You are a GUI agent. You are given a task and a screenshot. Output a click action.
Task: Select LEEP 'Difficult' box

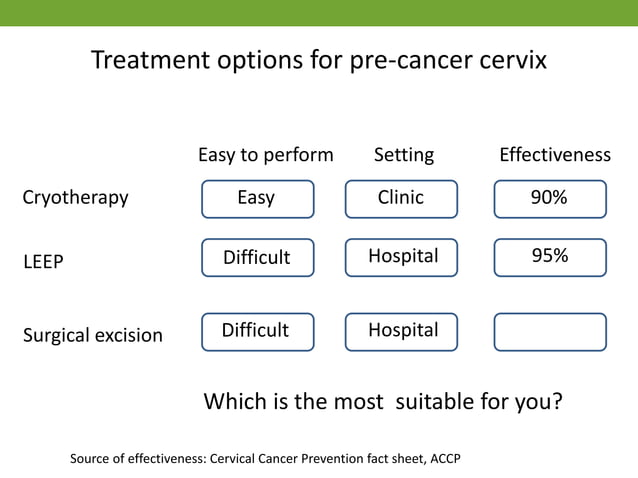(x=258, y=258)
